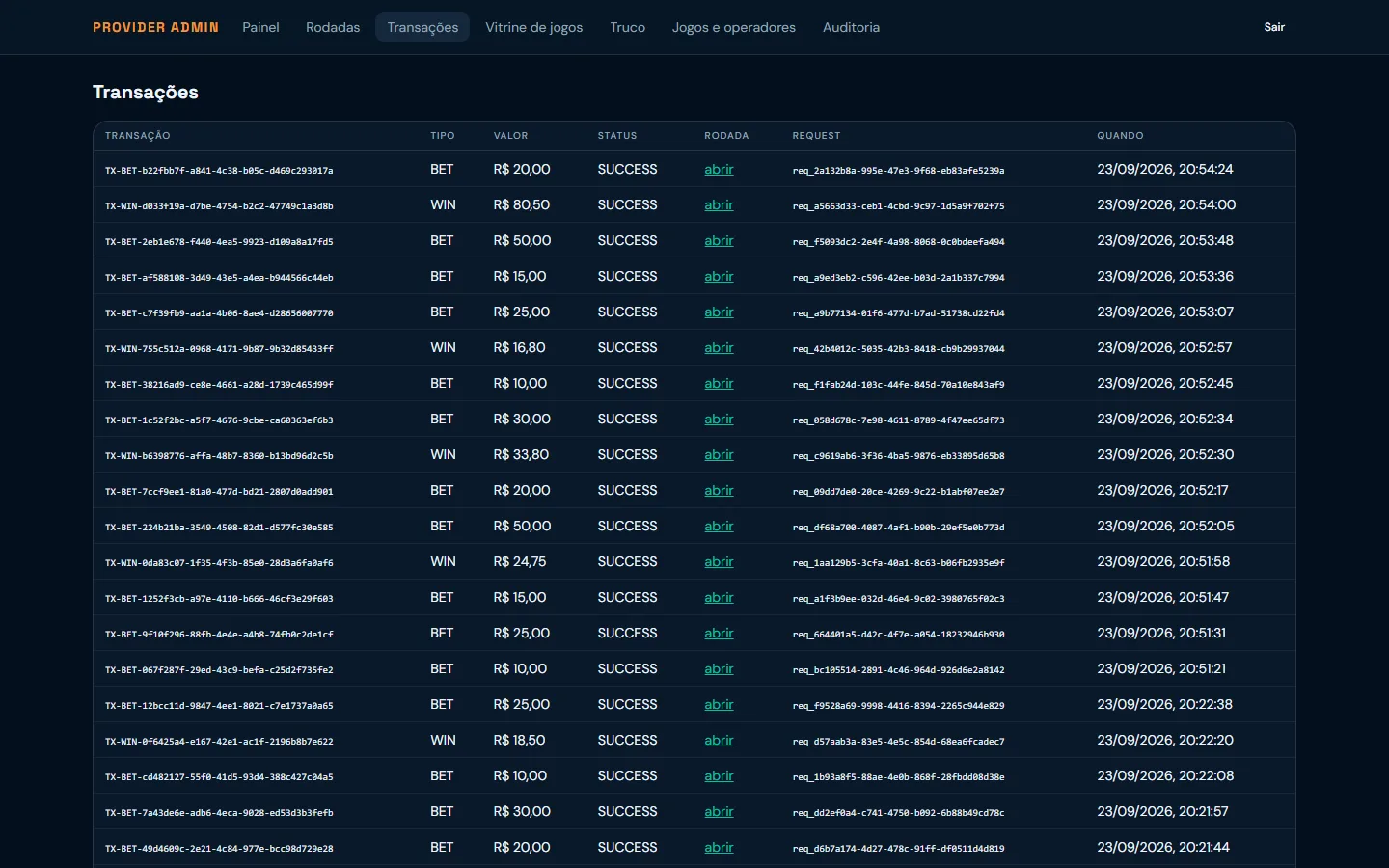Click the R$ 16,80 value cell
This screenshot has width=1389, height=868.
[520, 347]
